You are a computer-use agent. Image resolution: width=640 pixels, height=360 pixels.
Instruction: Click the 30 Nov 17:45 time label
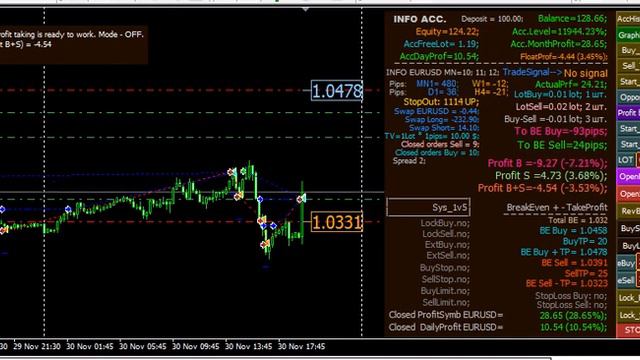click(302, 347)
